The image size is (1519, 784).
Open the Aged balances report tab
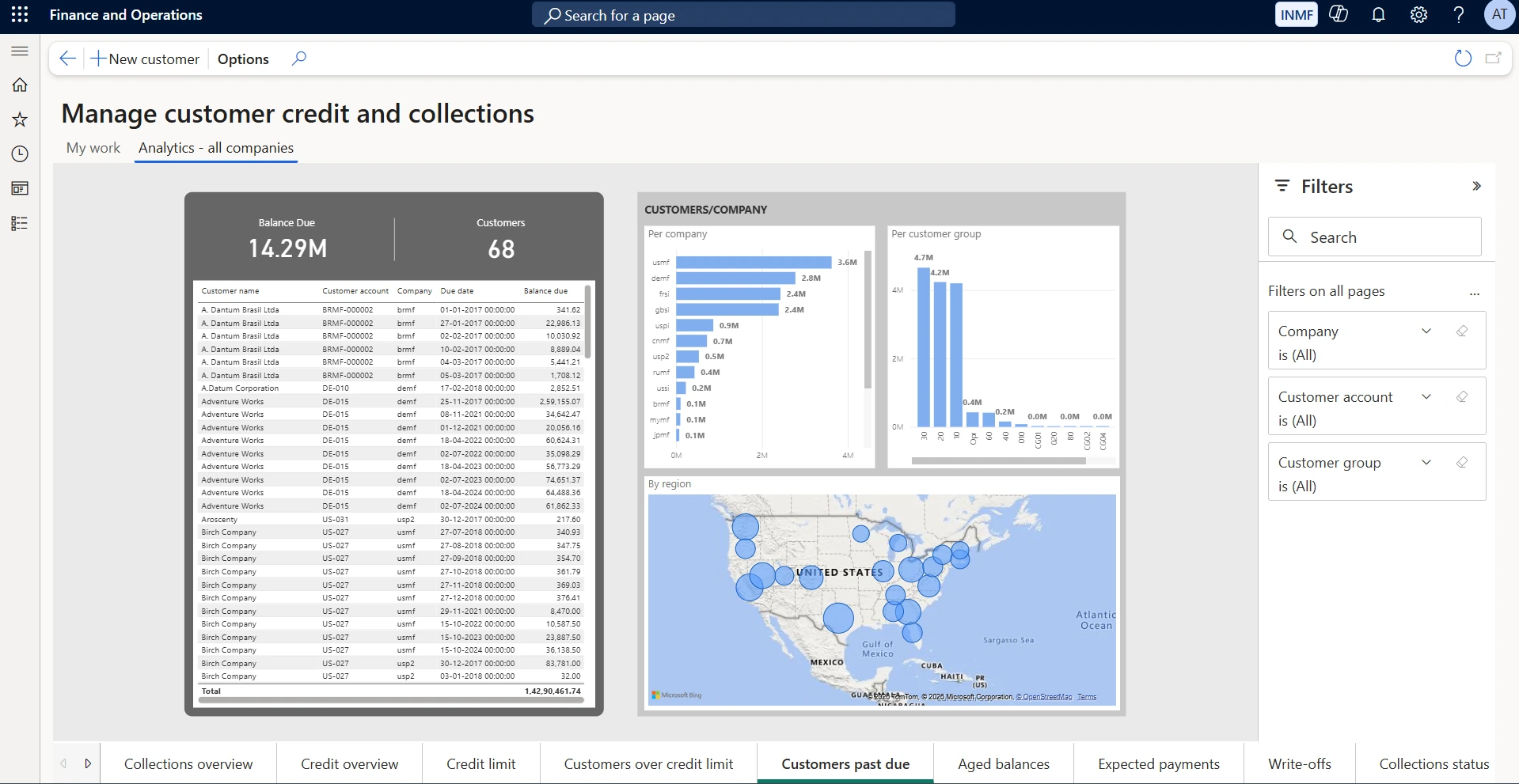click(x=1004, y=763)
